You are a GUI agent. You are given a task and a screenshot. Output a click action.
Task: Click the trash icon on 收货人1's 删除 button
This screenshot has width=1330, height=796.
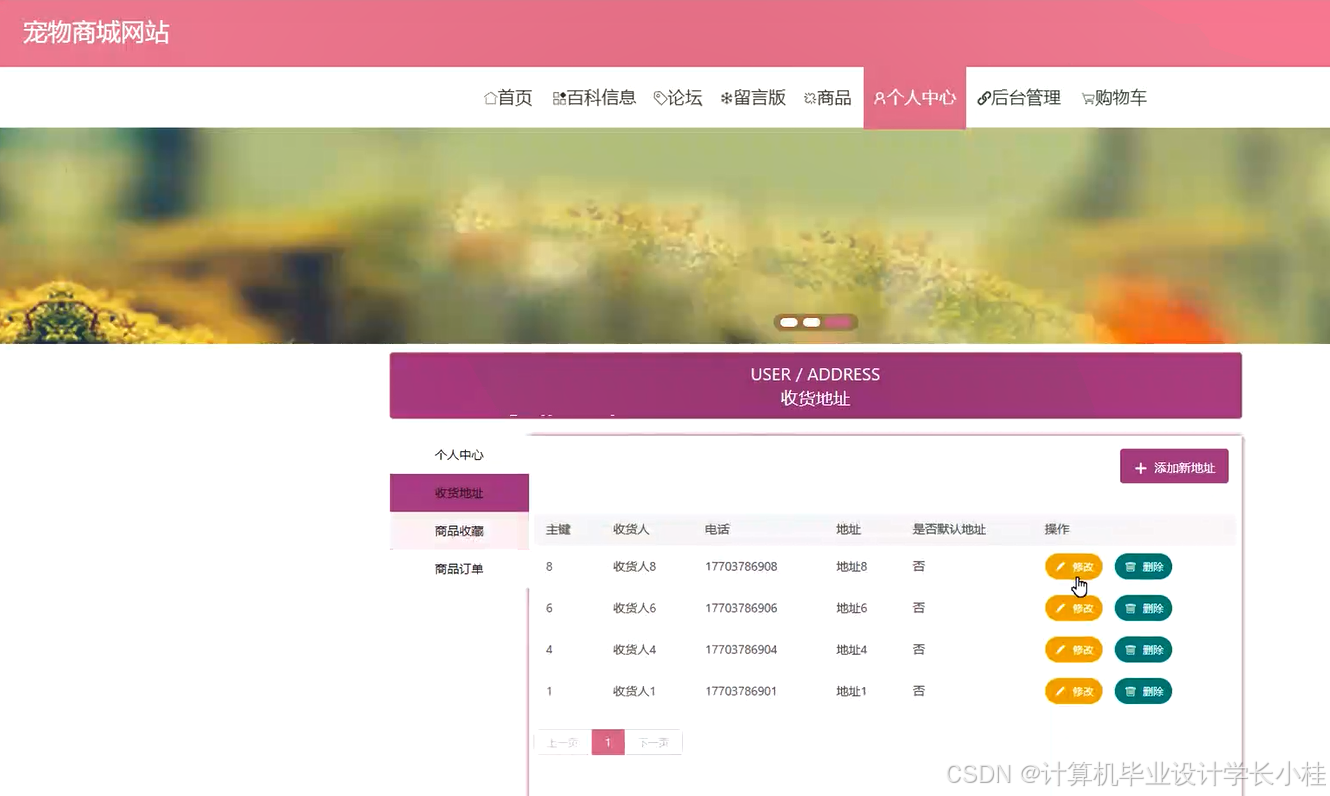tap(1130, 691)
